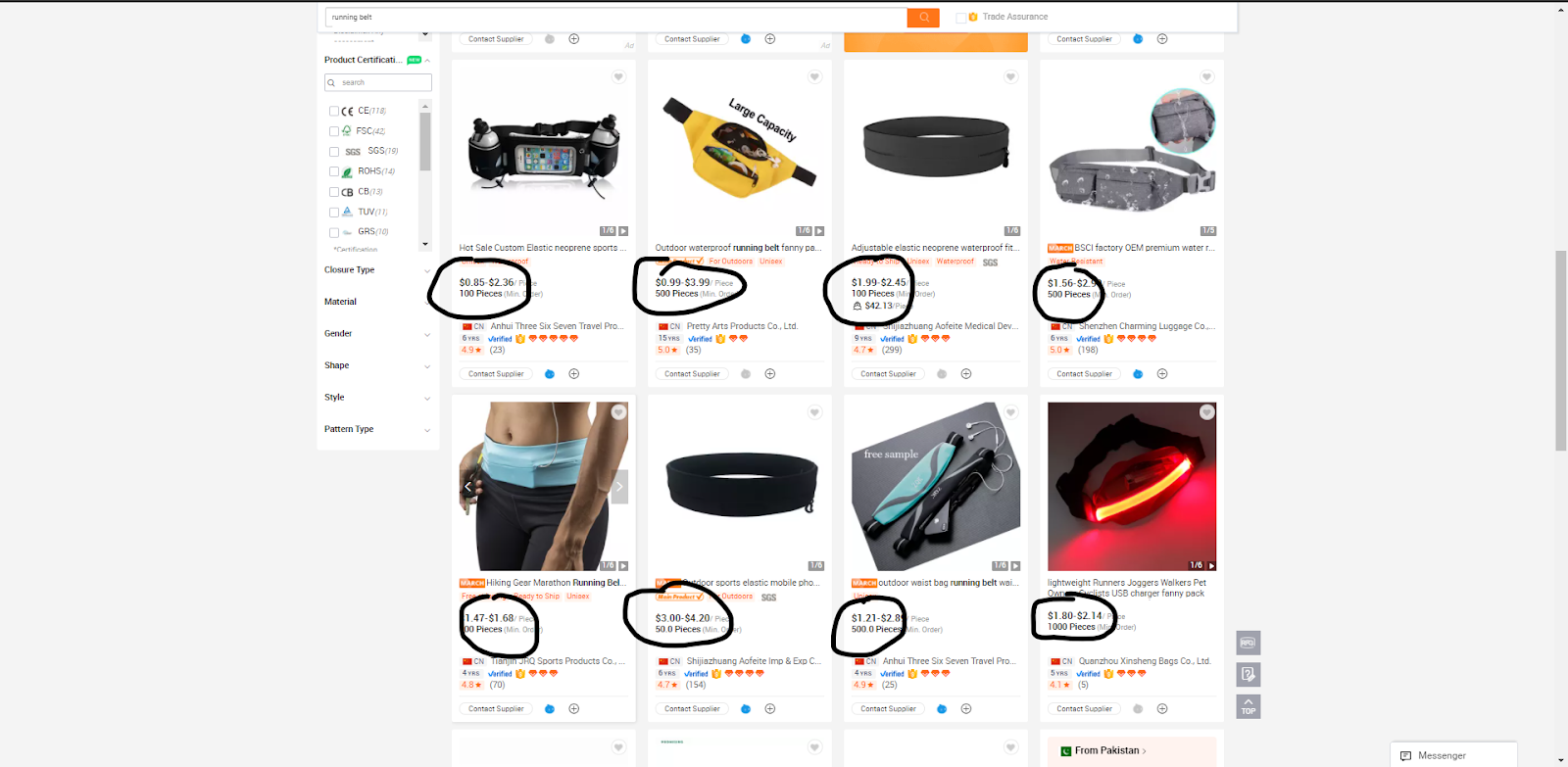
Task: Add the Anhui neoprene sports belt to compare
Action: tap(574, 374)
